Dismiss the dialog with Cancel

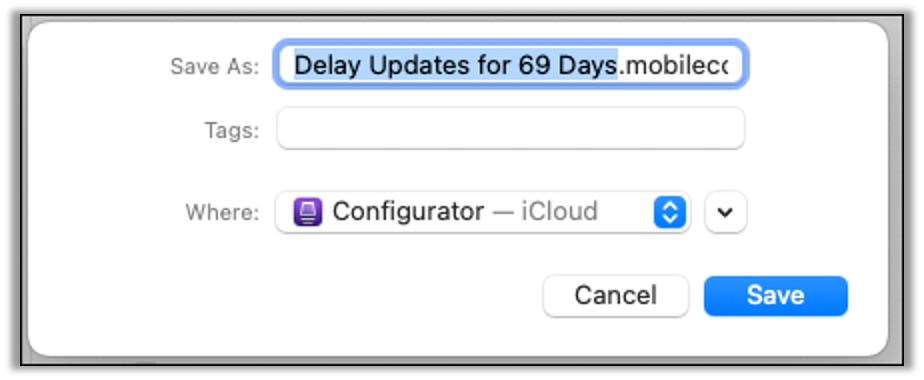pyautogui.click(x=616, y=296)
